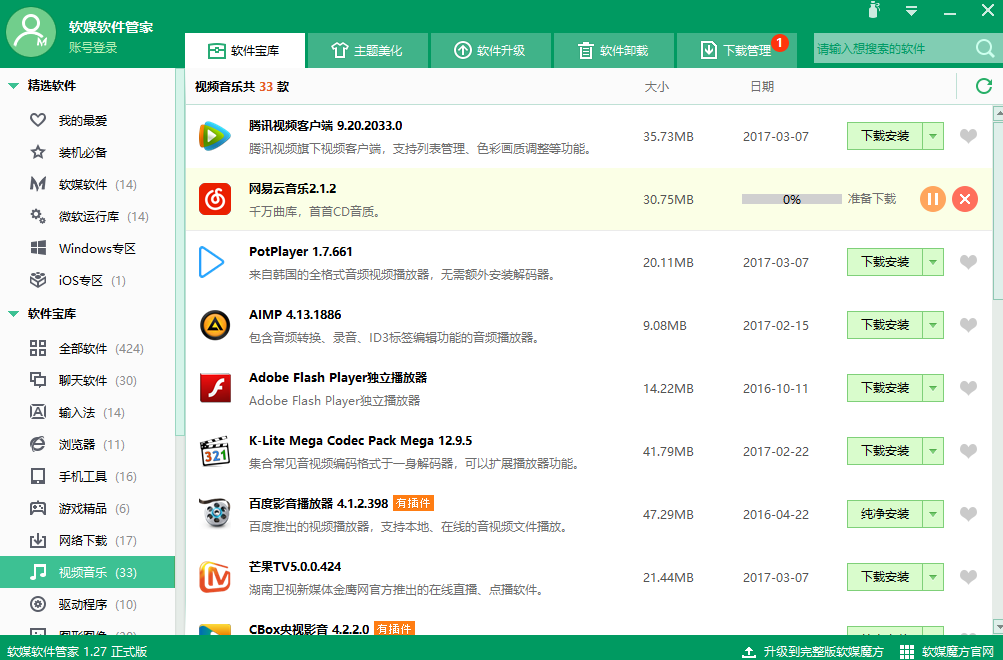1003x660 pixels.
Task: Click the Adobe Flash Player icon
Action: (x=212, y=388)
